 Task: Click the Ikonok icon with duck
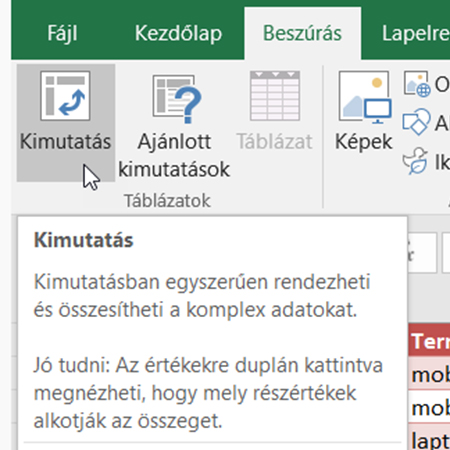[415, 161]
